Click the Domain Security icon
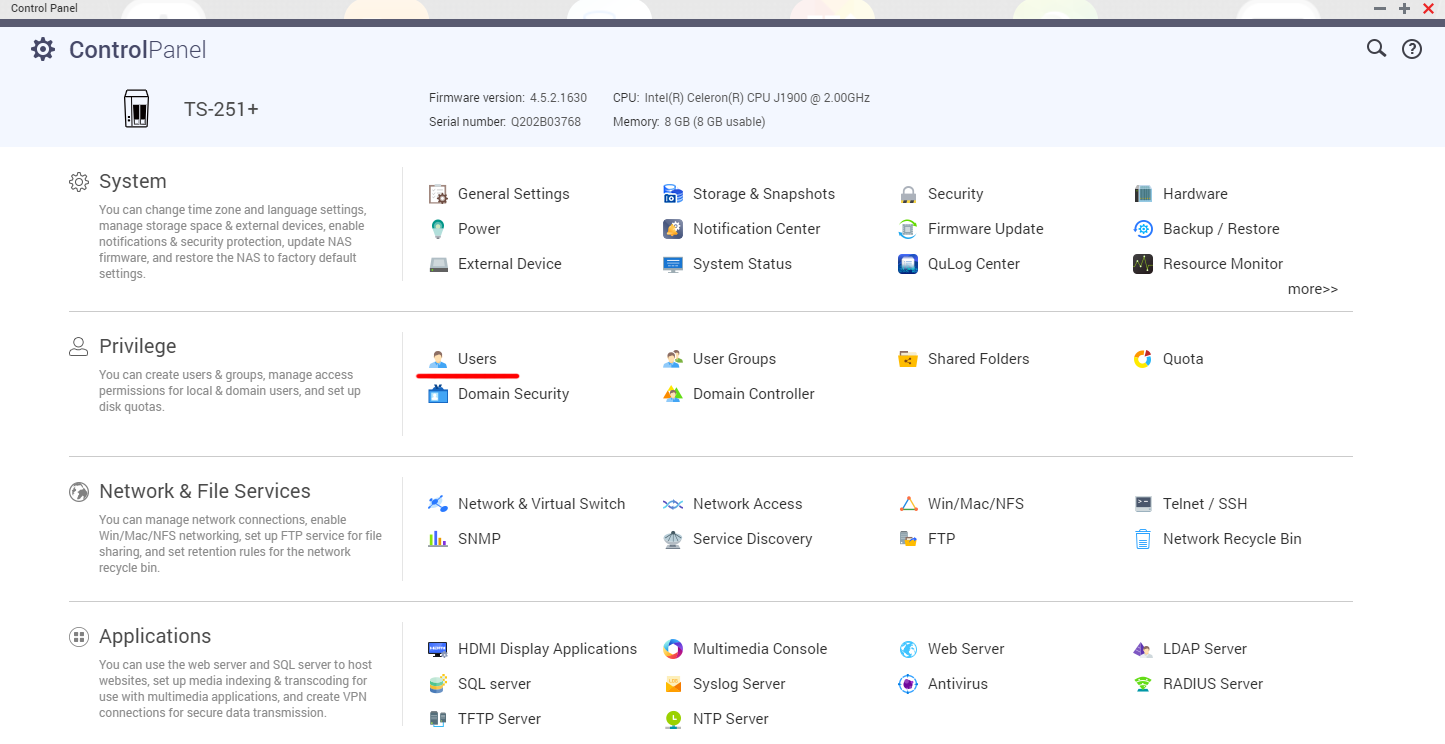The height and width of the screenshot is (744, 1445). (438, 394)
